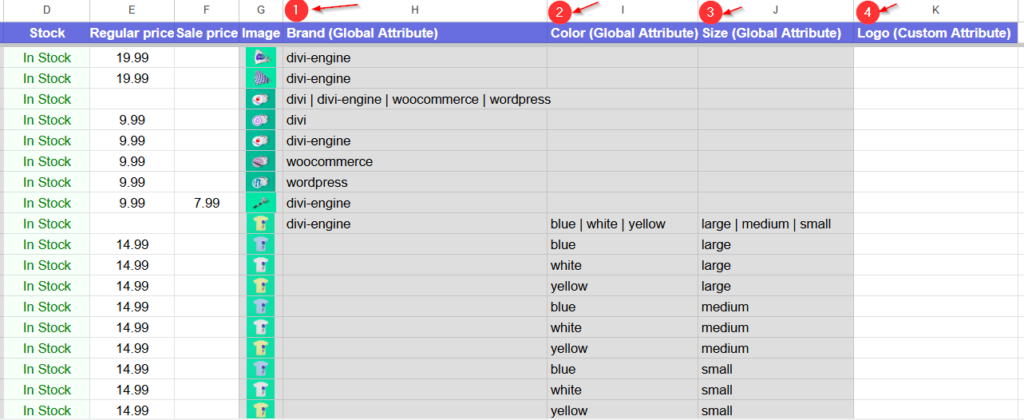Select 9.99 price in the woocommerce row
1024x420 pixels.
132,161
